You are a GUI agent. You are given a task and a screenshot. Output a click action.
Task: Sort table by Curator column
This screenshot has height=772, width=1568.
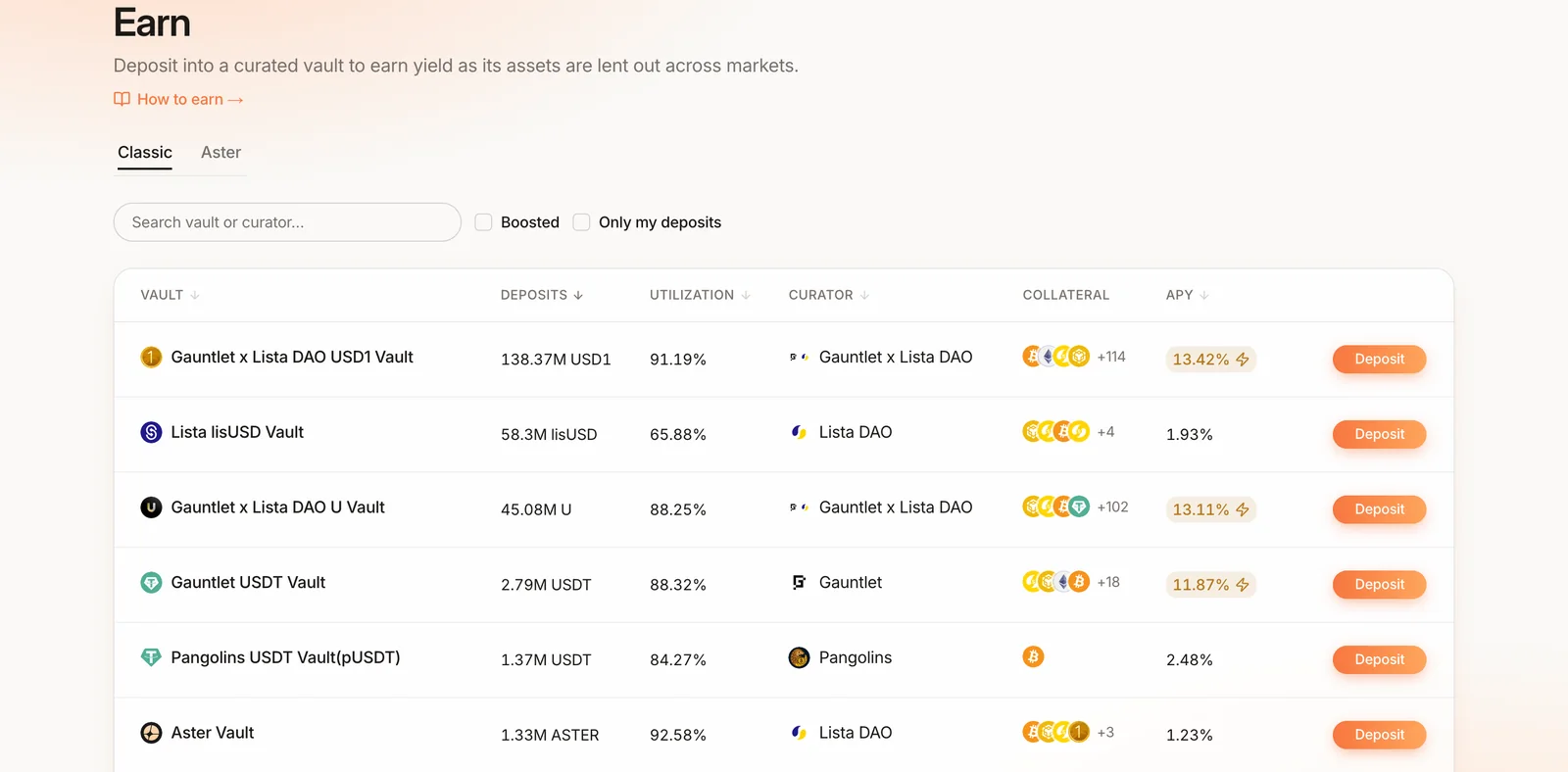[829, 295]
